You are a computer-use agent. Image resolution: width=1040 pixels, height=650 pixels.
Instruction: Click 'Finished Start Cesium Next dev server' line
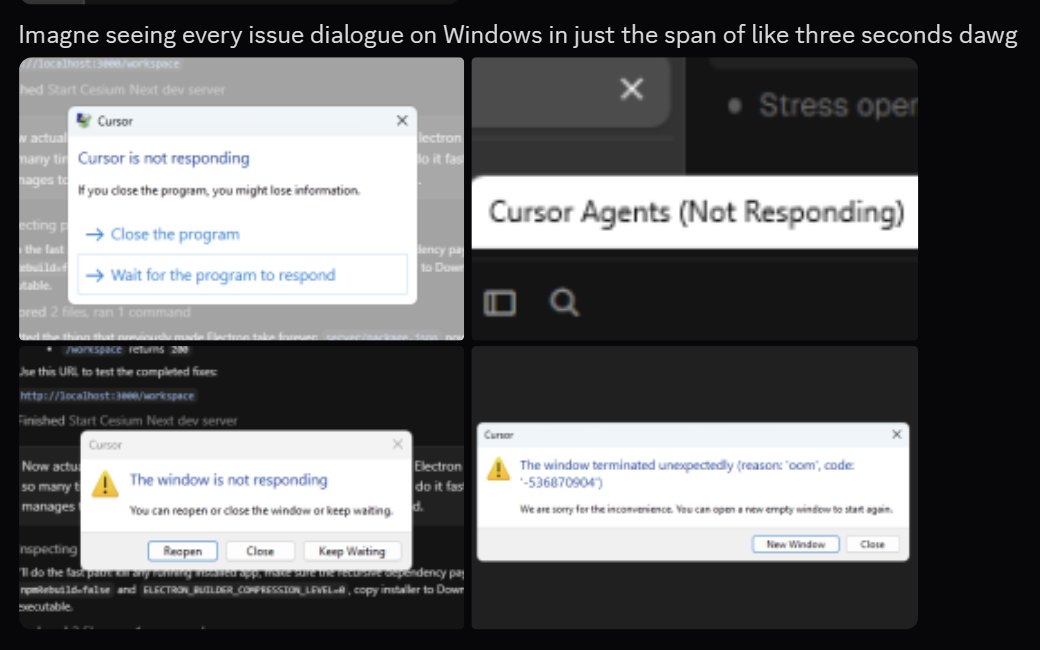tap(128, 421)
